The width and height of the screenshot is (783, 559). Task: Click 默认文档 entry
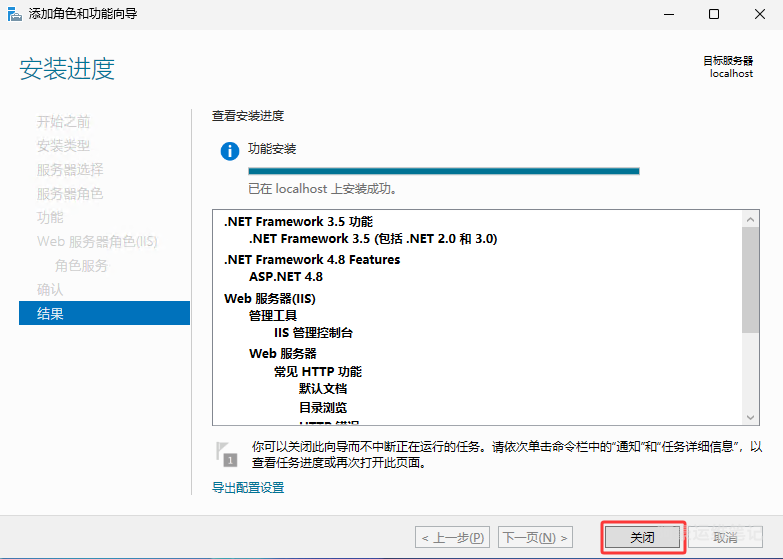(x=323, y=388)
